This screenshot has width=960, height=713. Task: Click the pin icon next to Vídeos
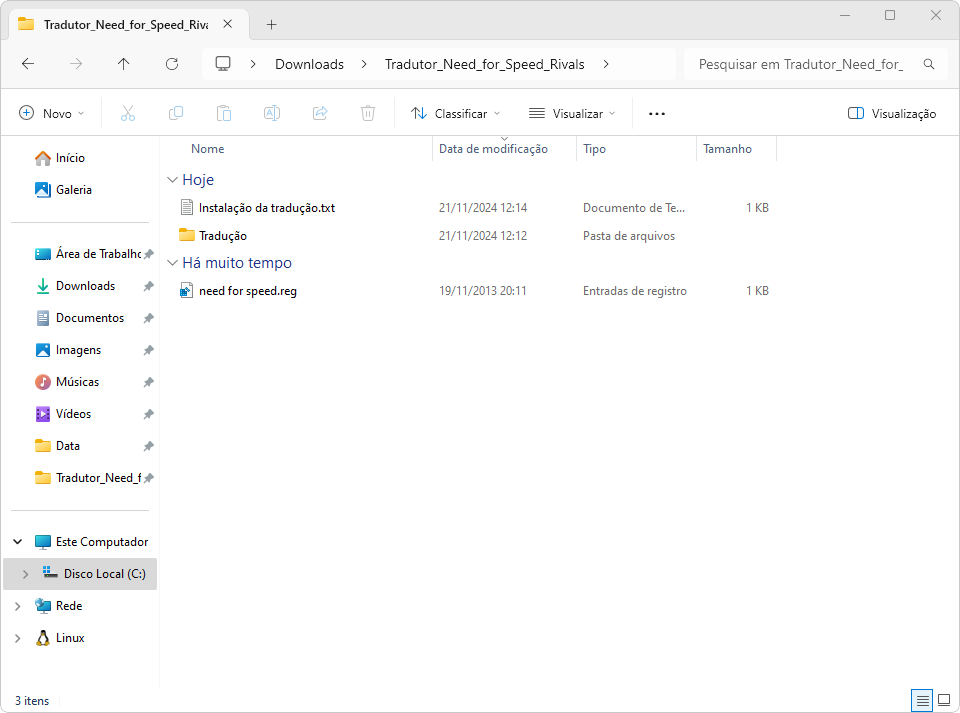(148, 414)
